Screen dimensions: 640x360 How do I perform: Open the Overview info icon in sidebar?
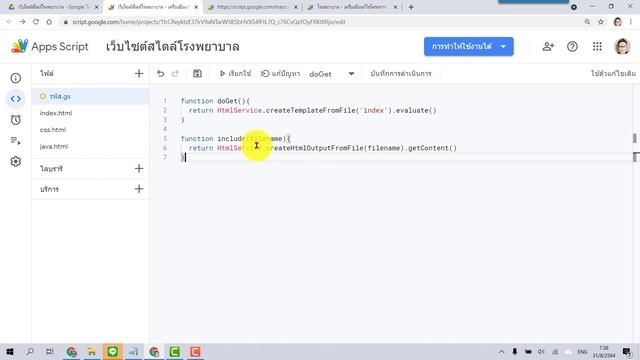16,78
